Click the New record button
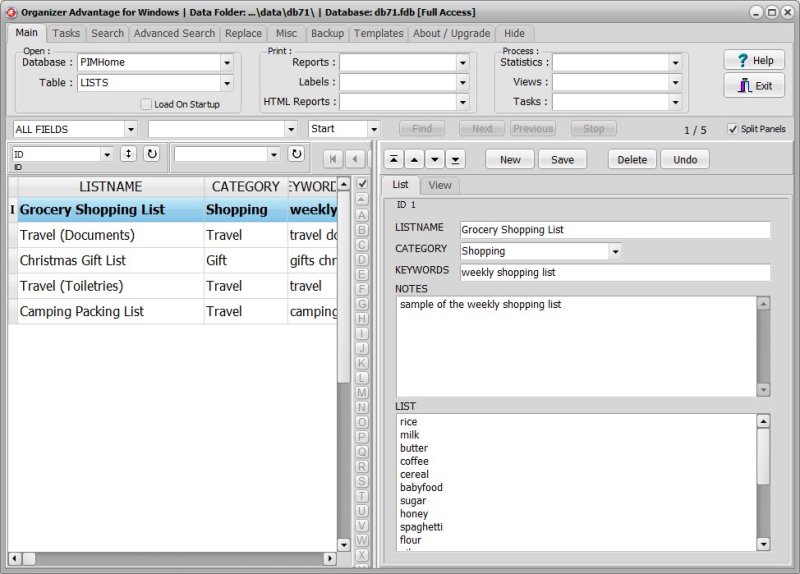Screen dimensions: 800x574 tap(510, 160)
